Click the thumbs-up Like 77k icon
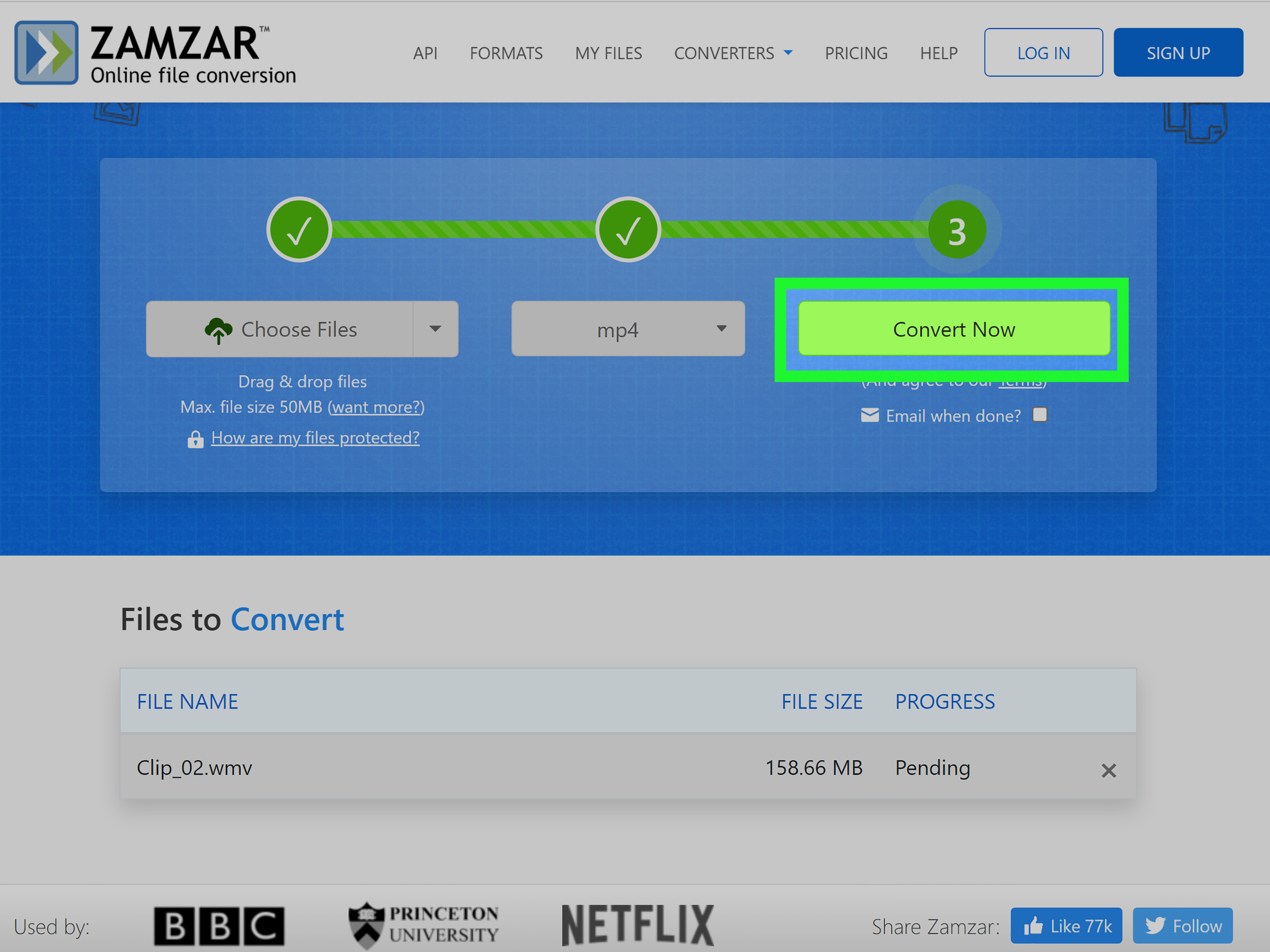Screen dimensions: 1270x952 tap(1035, 925)
